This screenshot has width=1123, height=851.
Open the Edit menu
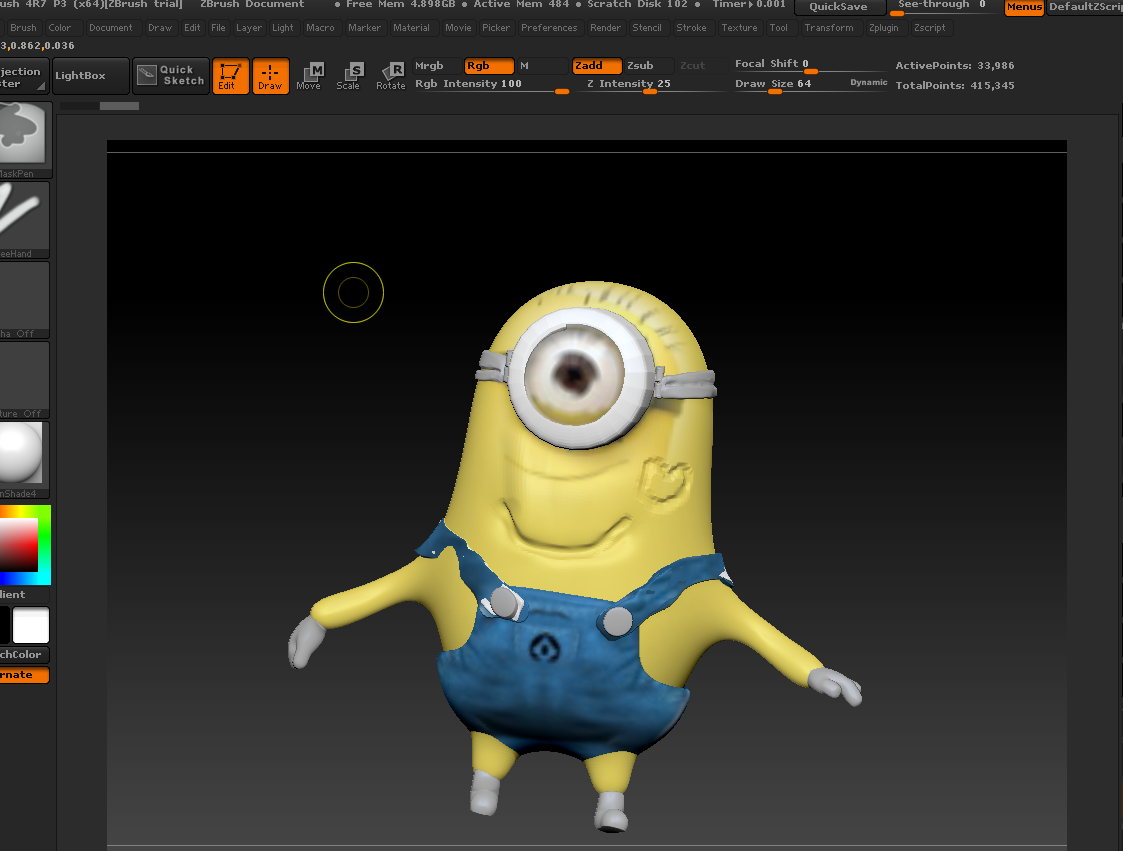point(192,28)
